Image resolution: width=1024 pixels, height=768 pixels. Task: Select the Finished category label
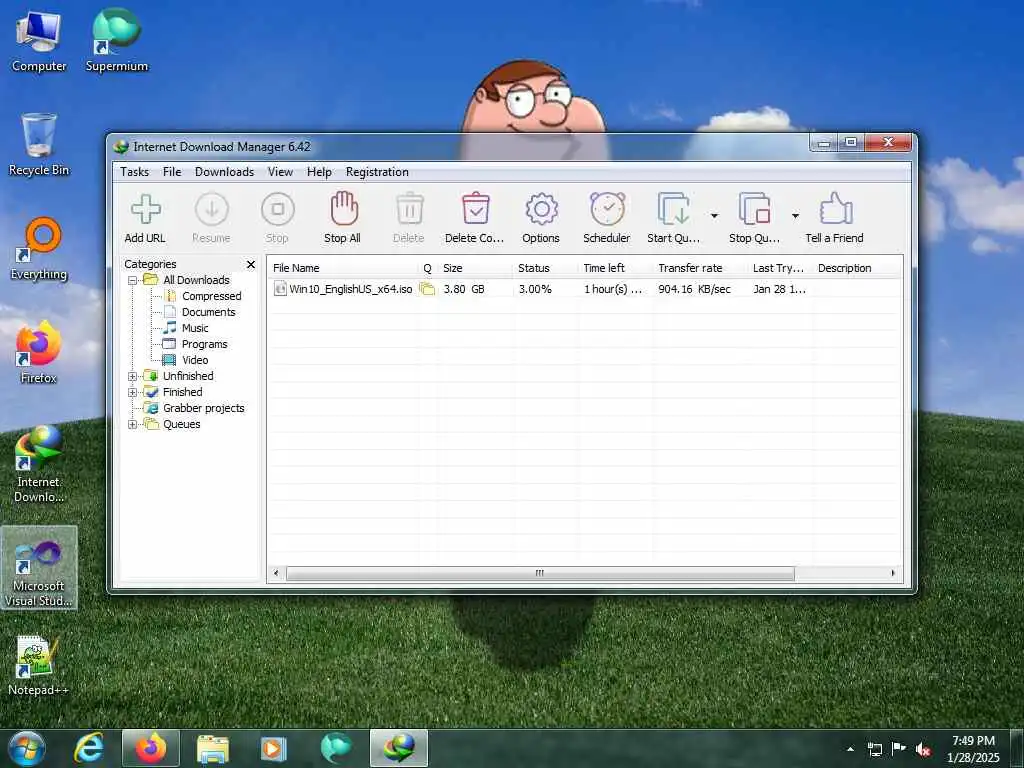tap(182, 392)
